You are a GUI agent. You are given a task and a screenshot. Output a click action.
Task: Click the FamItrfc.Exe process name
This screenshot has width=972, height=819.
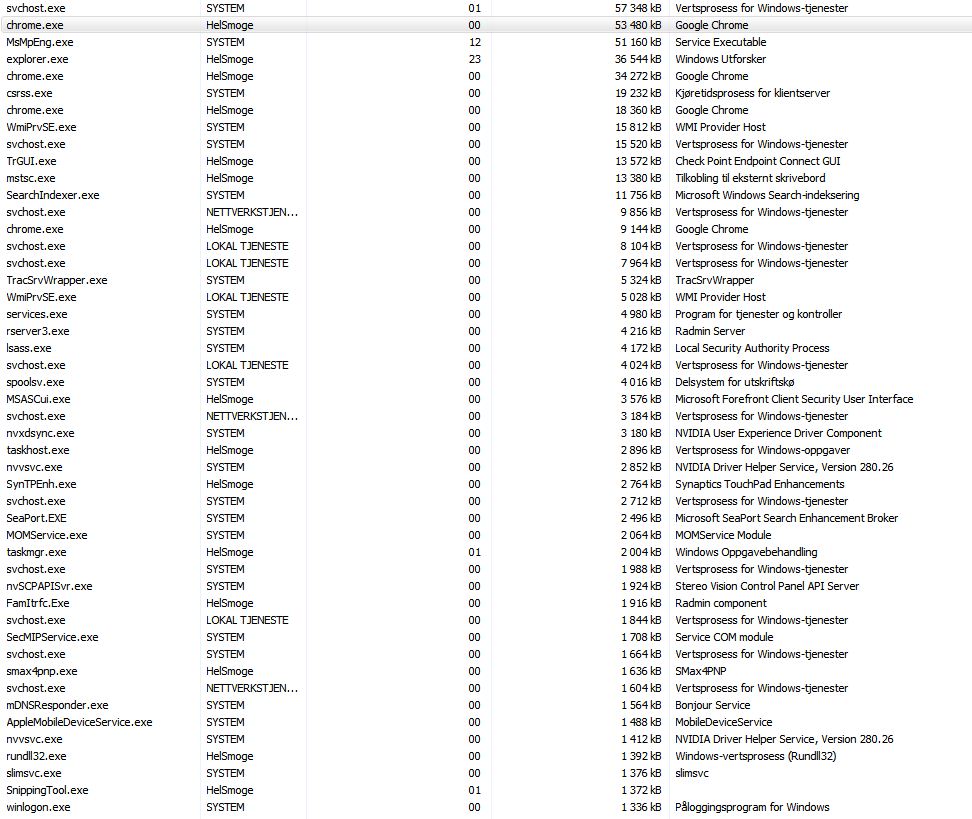point(38,603)
